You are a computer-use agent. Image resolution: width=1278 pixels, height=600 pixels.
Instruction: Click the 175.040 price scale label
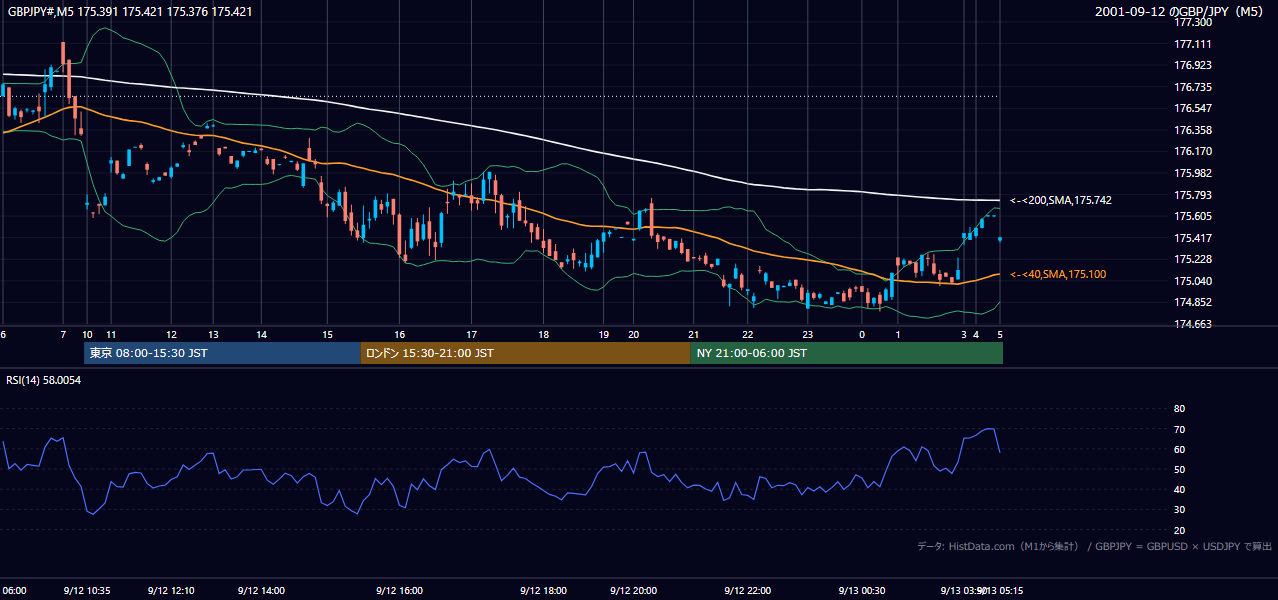click(x=1192, y=281)
